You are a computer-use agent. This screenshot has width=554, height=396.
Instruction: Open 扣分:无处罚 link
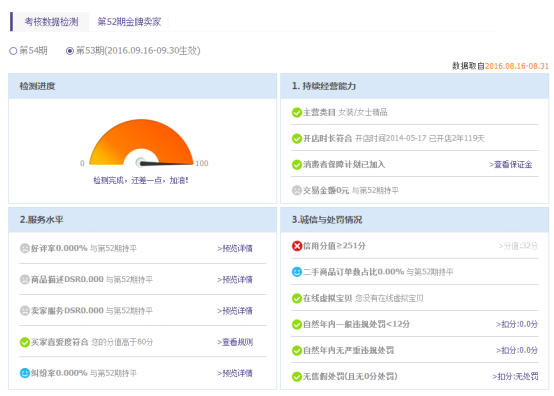point(515,377)
